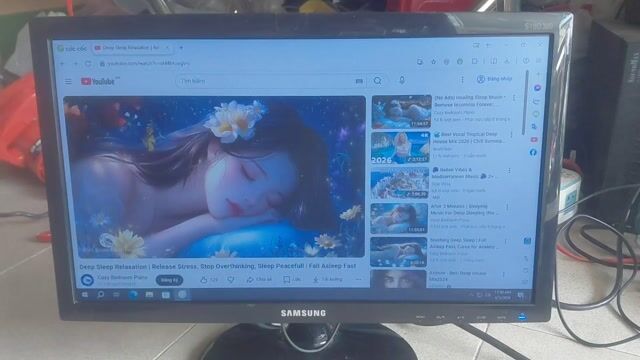This screenshot has height=360, width=640.
Task: Open the Cozy Bedroom Piano channel avatar
Action: [x=87, y=280]
